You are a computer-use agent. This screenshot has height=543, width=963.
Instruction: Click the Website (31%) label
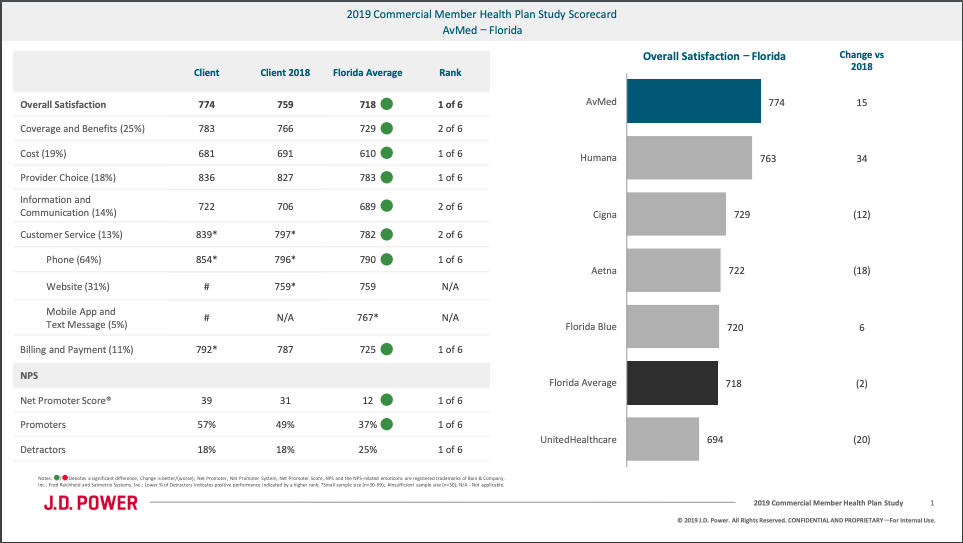[x=77, y=286]
